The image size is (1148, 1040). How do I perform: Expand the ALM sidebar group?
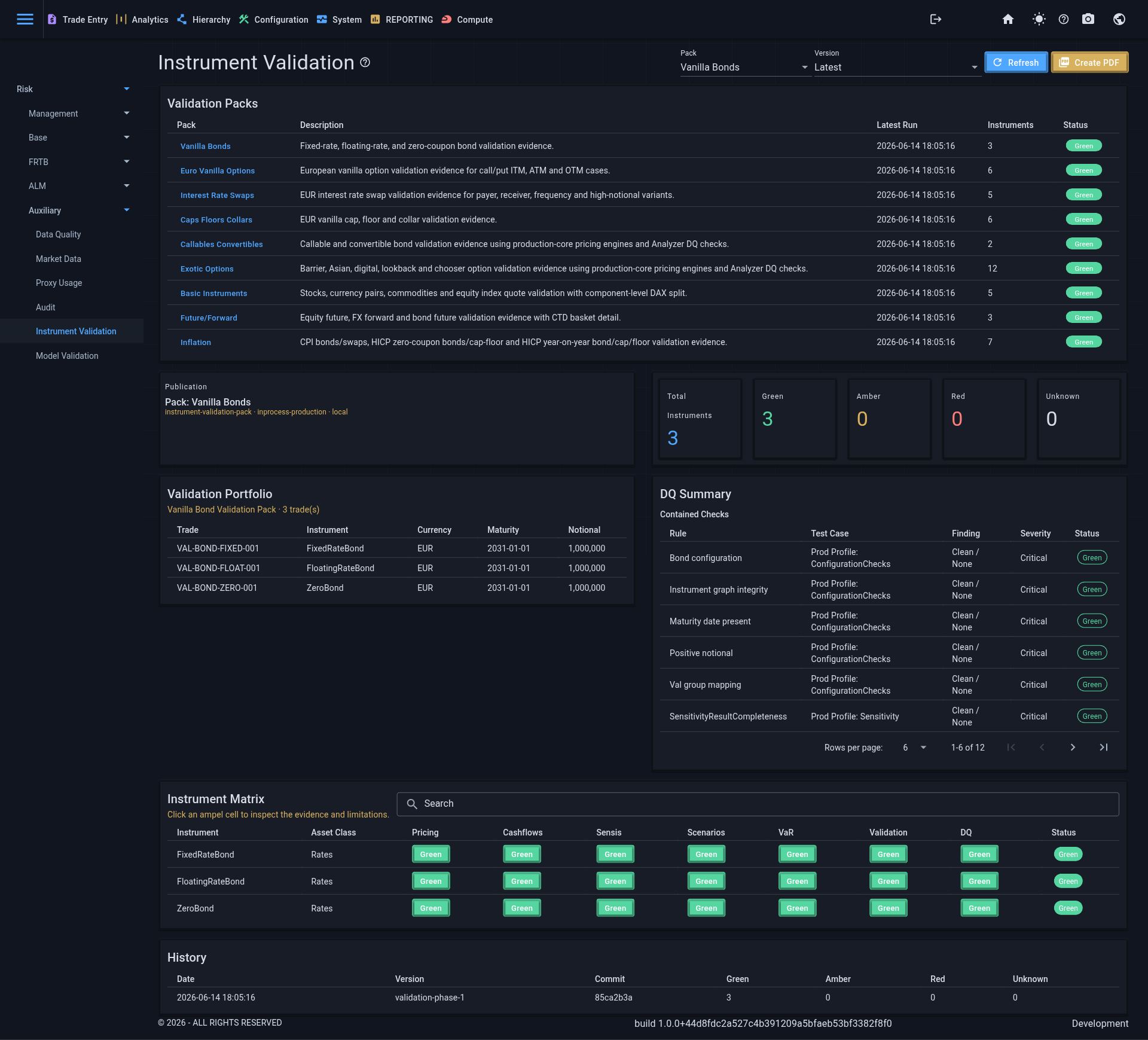coord(72,186)
